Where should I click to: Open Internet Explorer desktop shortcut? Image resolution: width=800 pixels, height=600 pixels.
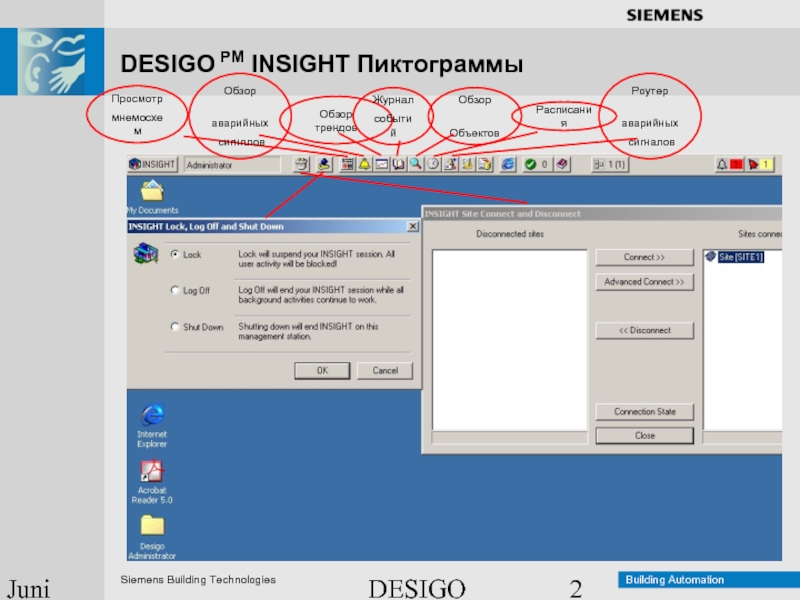(x=152, y=426)
